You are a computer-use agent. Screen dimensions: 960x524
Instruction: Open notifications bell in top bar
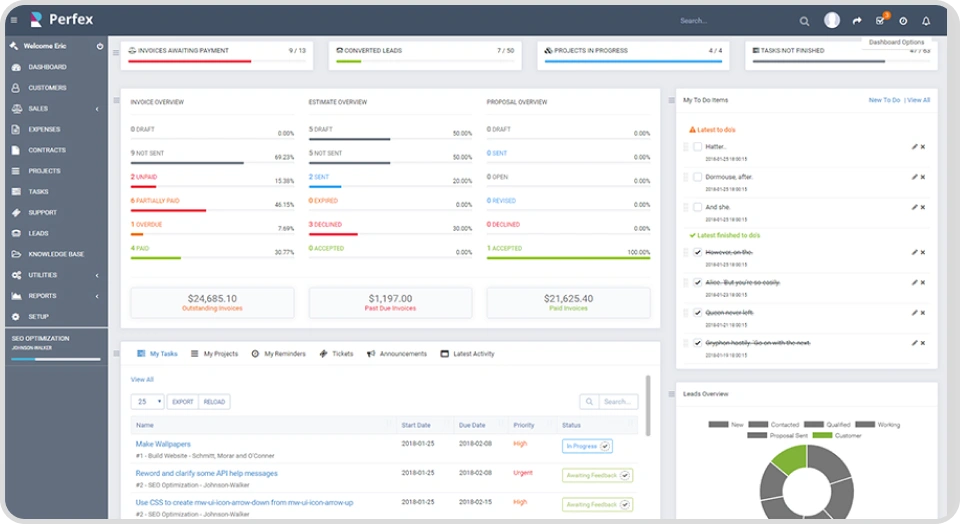tap(925, 20)
